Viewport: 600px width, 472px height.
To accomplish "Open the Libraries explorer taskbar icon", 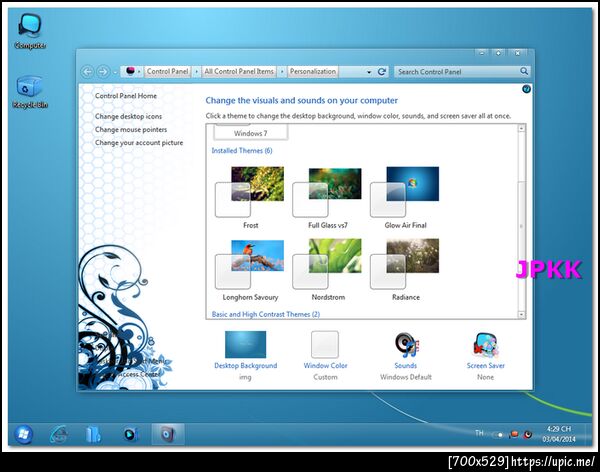I will point(93,434).
